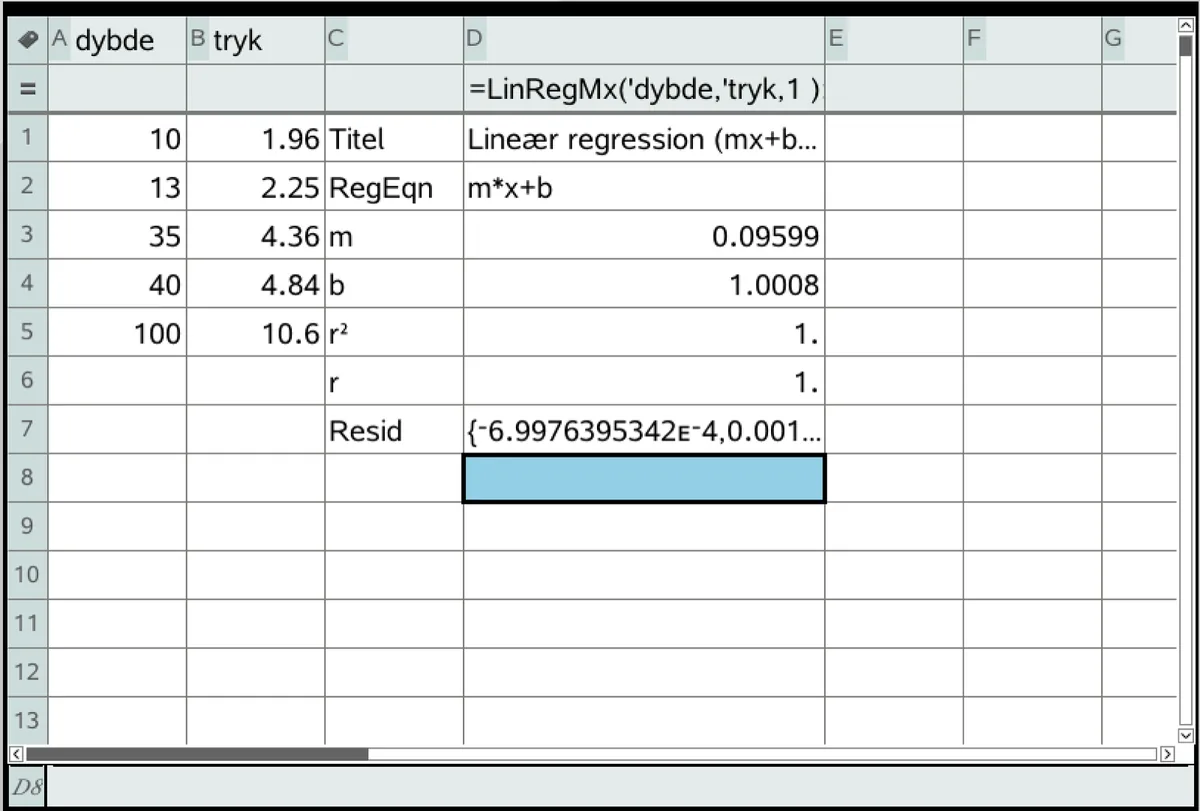Click the dybde value 35

pyautogui.click(x=117, y=236)
